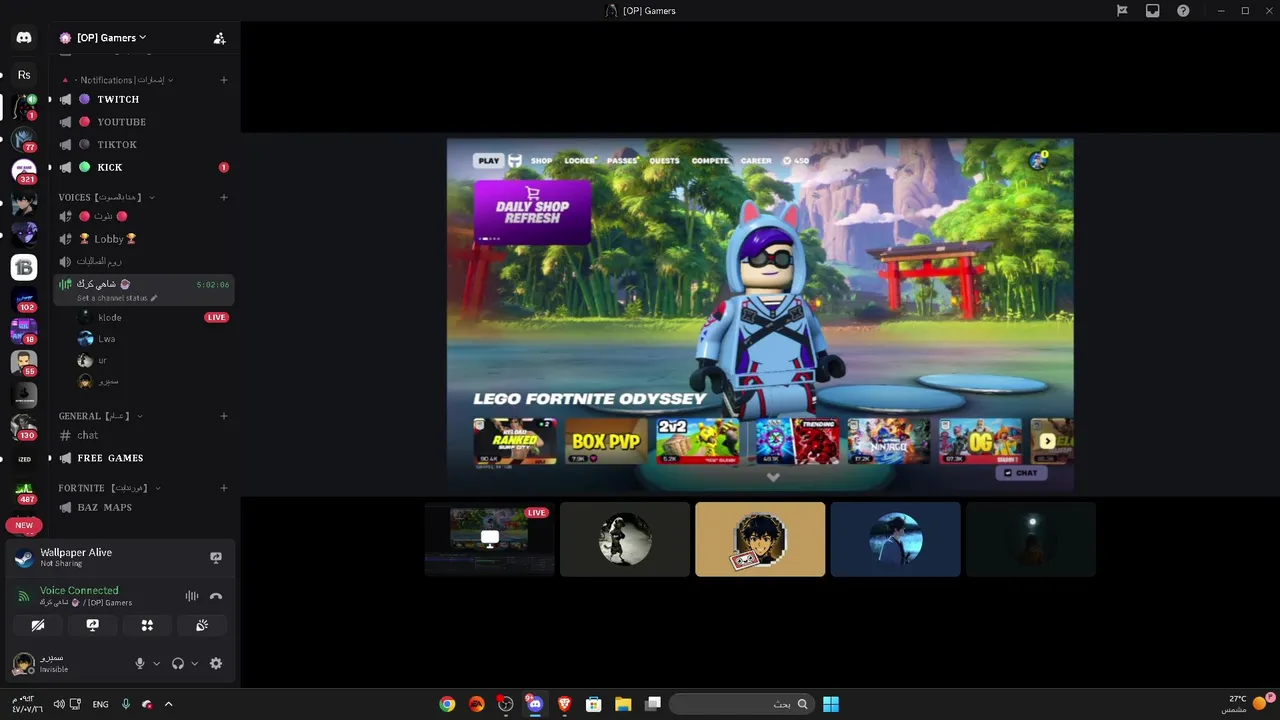
Task: Click the invite people icon beside server name
Action: [219, 38]
